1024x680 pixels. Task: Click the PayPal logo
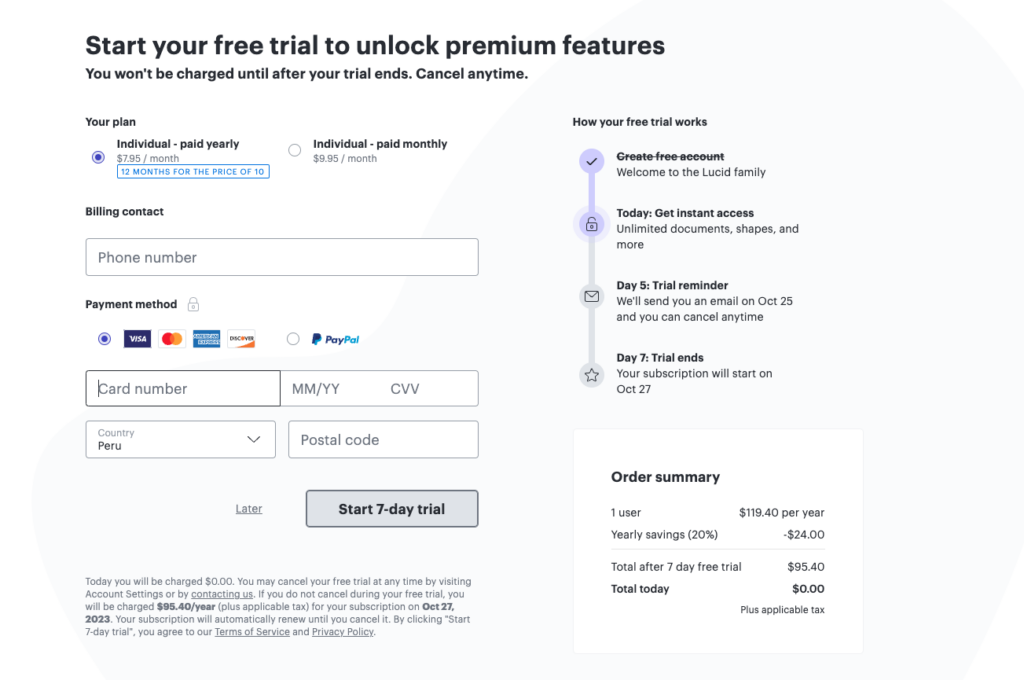click(336, 339)
